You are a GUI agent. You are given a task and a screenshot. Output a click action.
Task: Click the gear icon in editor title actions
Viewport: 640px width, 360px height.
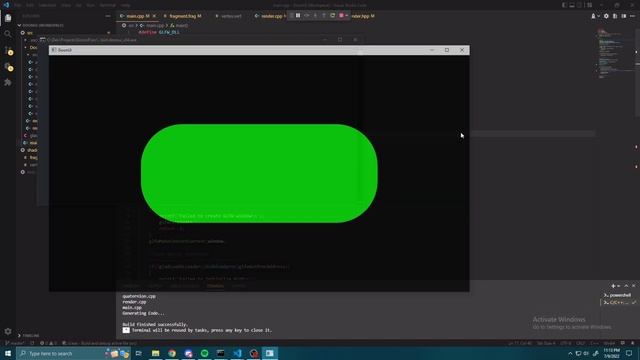[606, 16]
